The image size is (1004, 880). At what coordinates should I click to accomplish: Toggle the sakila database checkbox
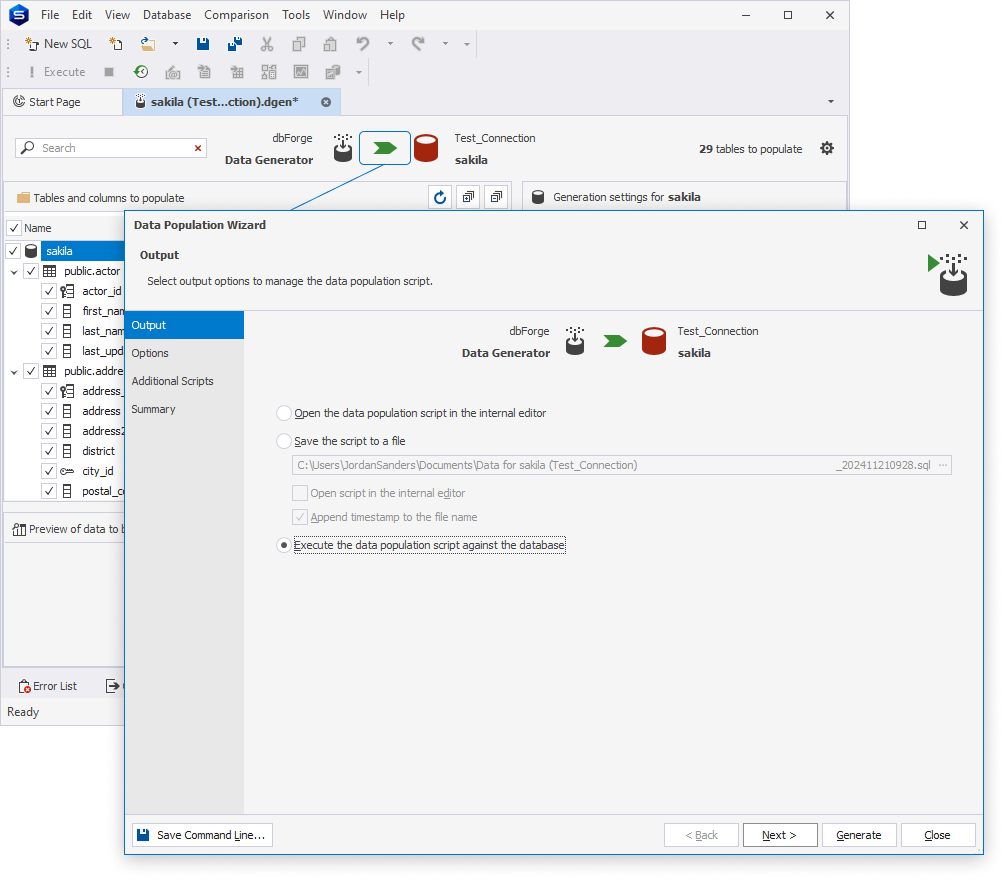(13, 251)
